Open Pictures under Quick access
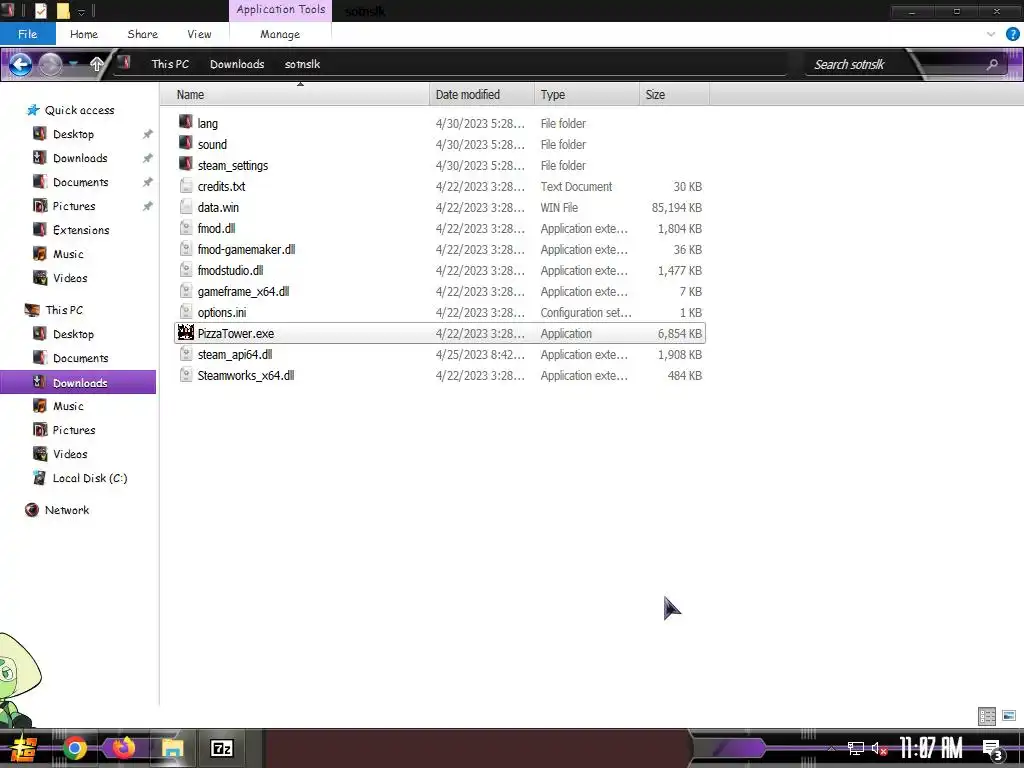 click(74, 206)
